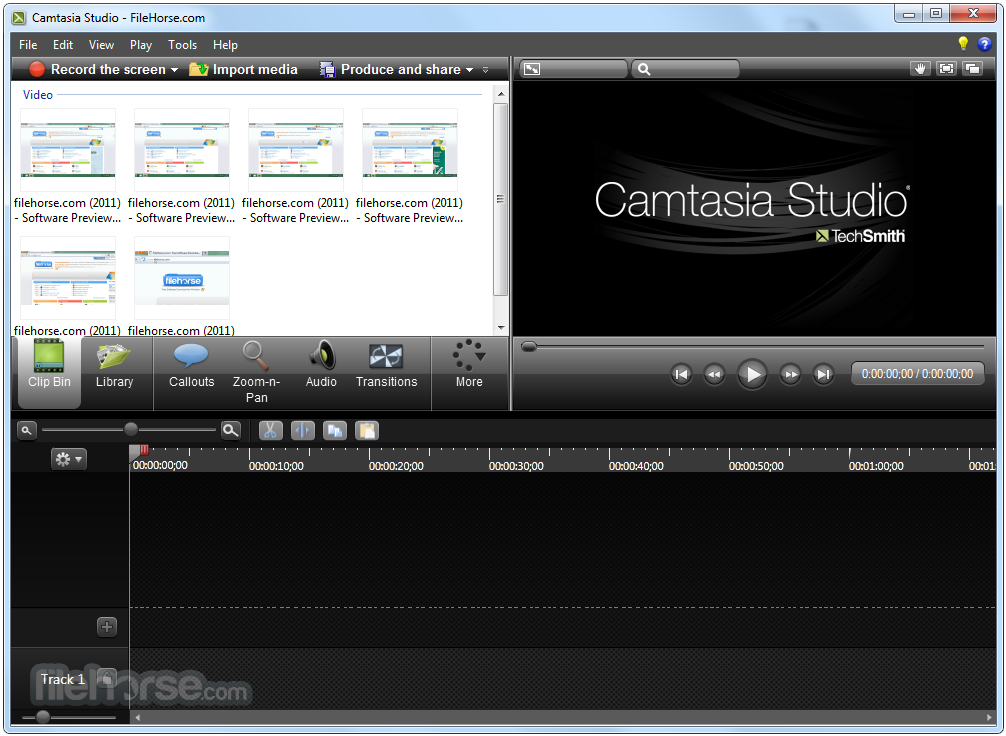Viewport: 1006px width, 736px height.
Task: Open the editing dimensions dropdown in preview
Action: tap(574, 69)
